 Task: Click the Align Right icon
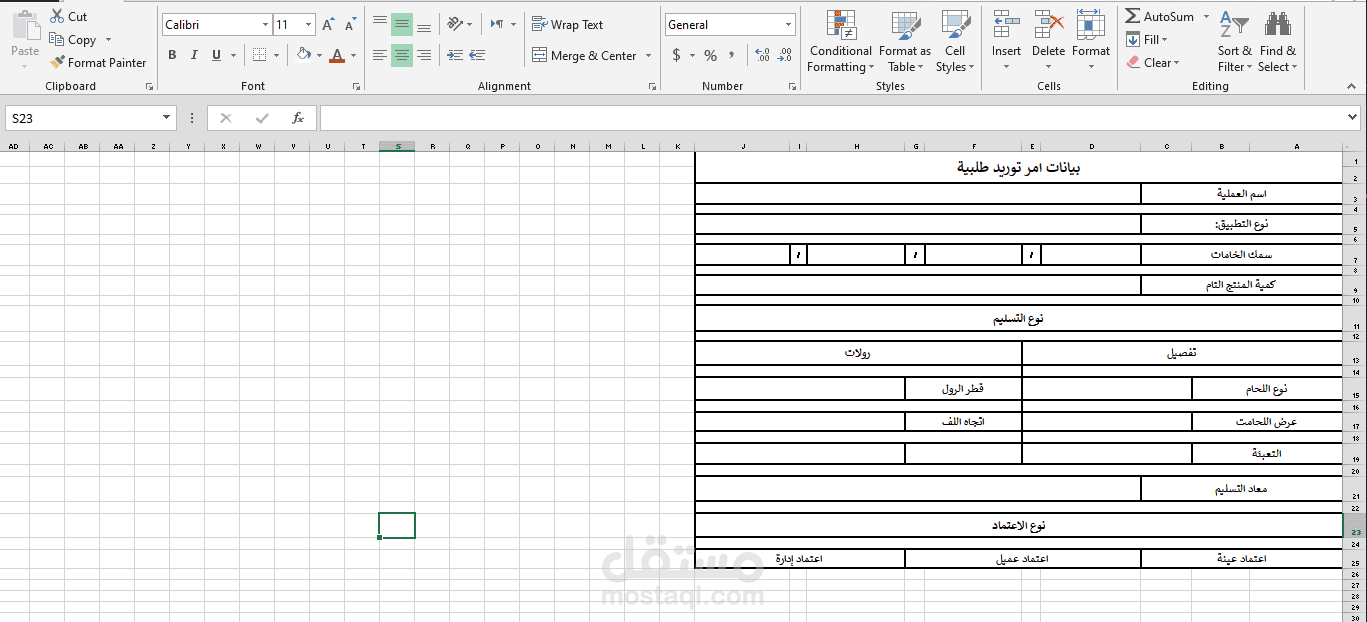coord(424,55)
